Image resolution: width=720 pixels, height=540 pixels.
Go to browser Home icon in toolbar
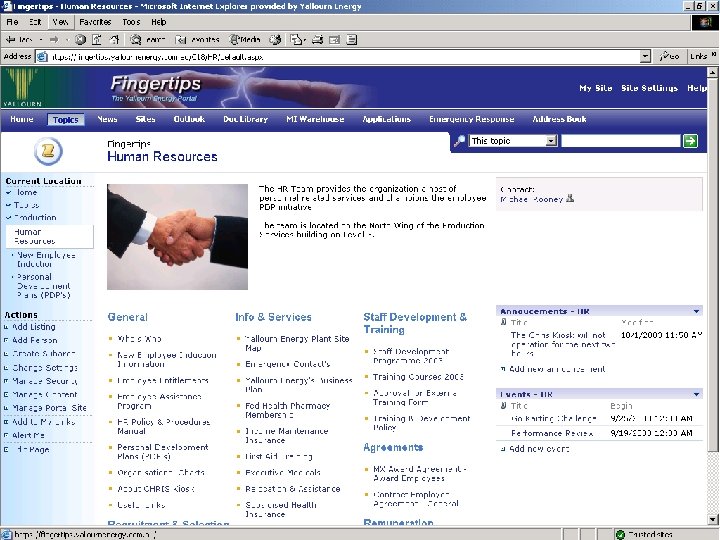click(x=114, y=40)
